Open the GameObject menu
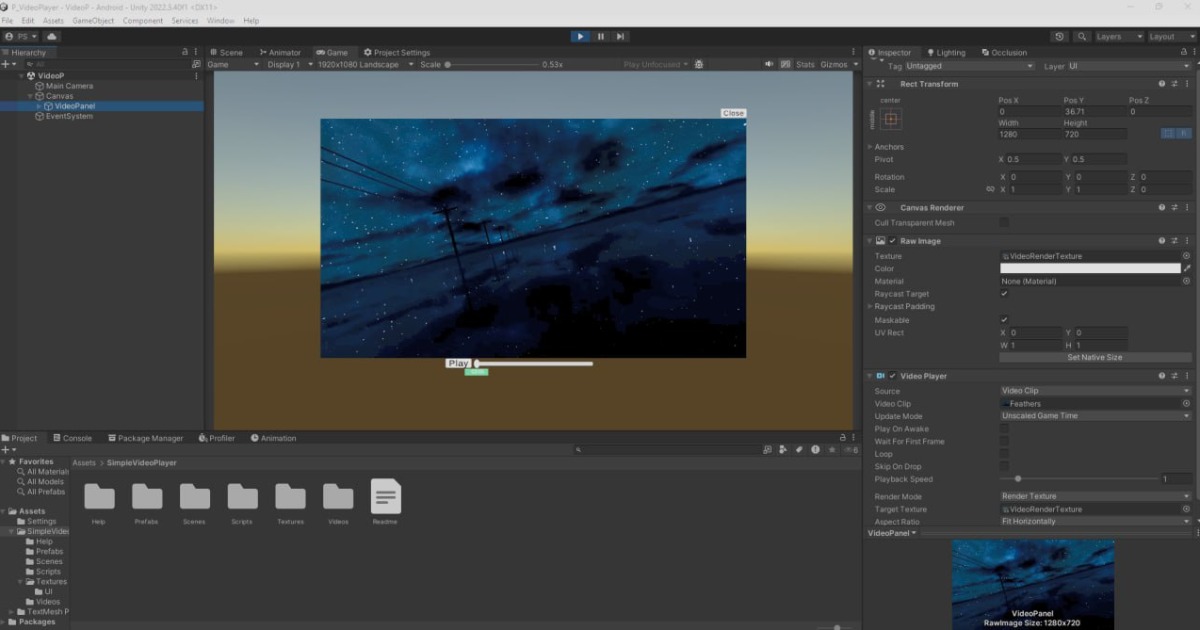Viewport: 1200px width, 630px height. pyautogui.click(x=92, y=19)
